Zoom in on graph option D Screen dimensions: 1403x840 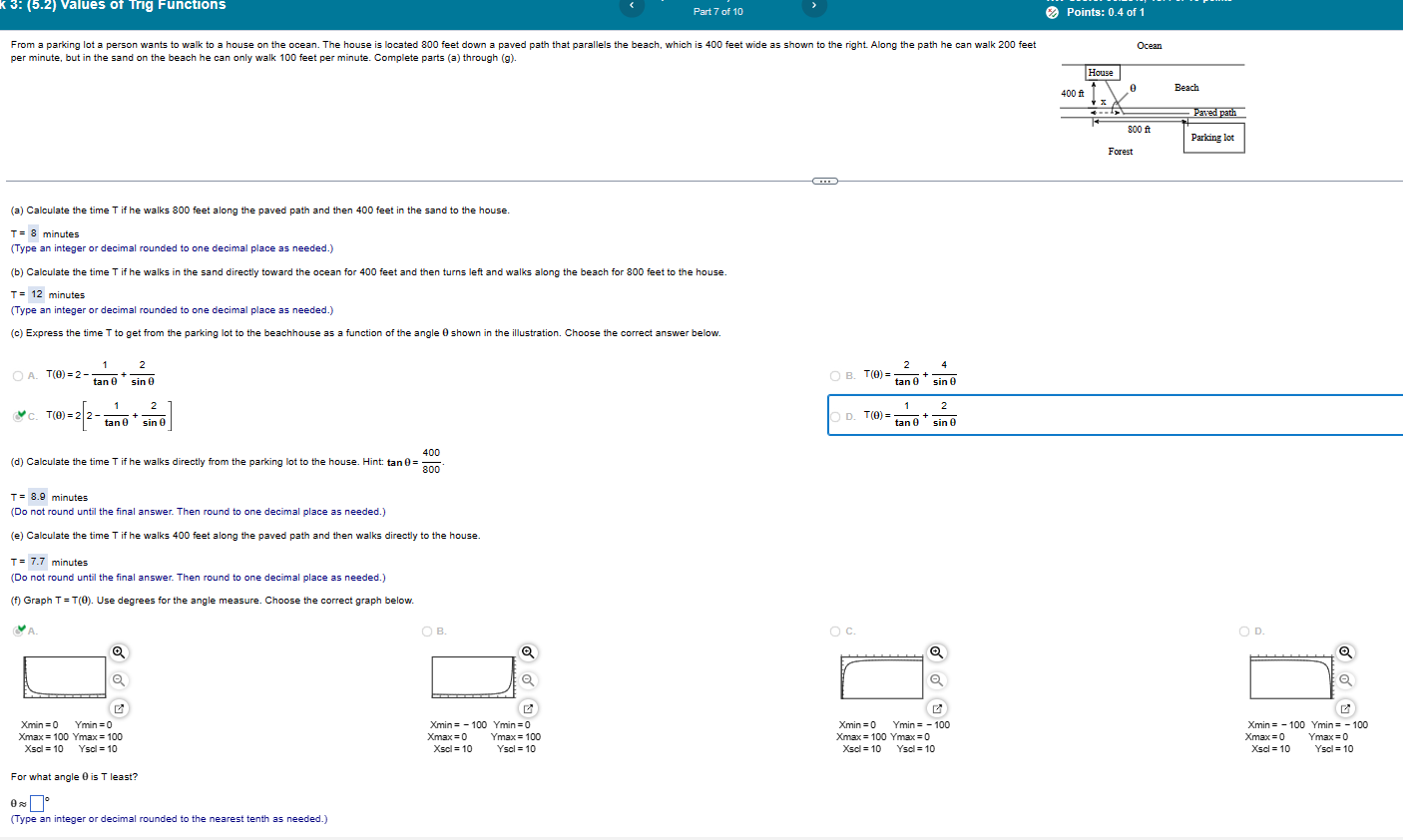pos(1345,651)
